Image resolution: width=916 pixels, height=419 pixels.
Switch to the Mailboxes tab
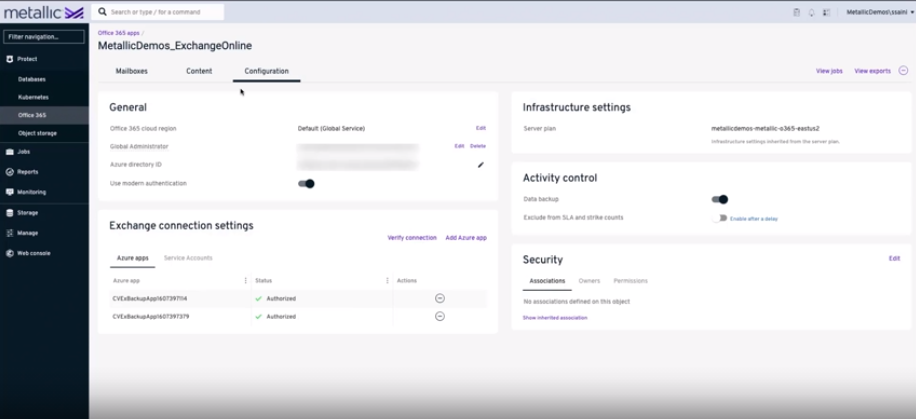point(131,71)
